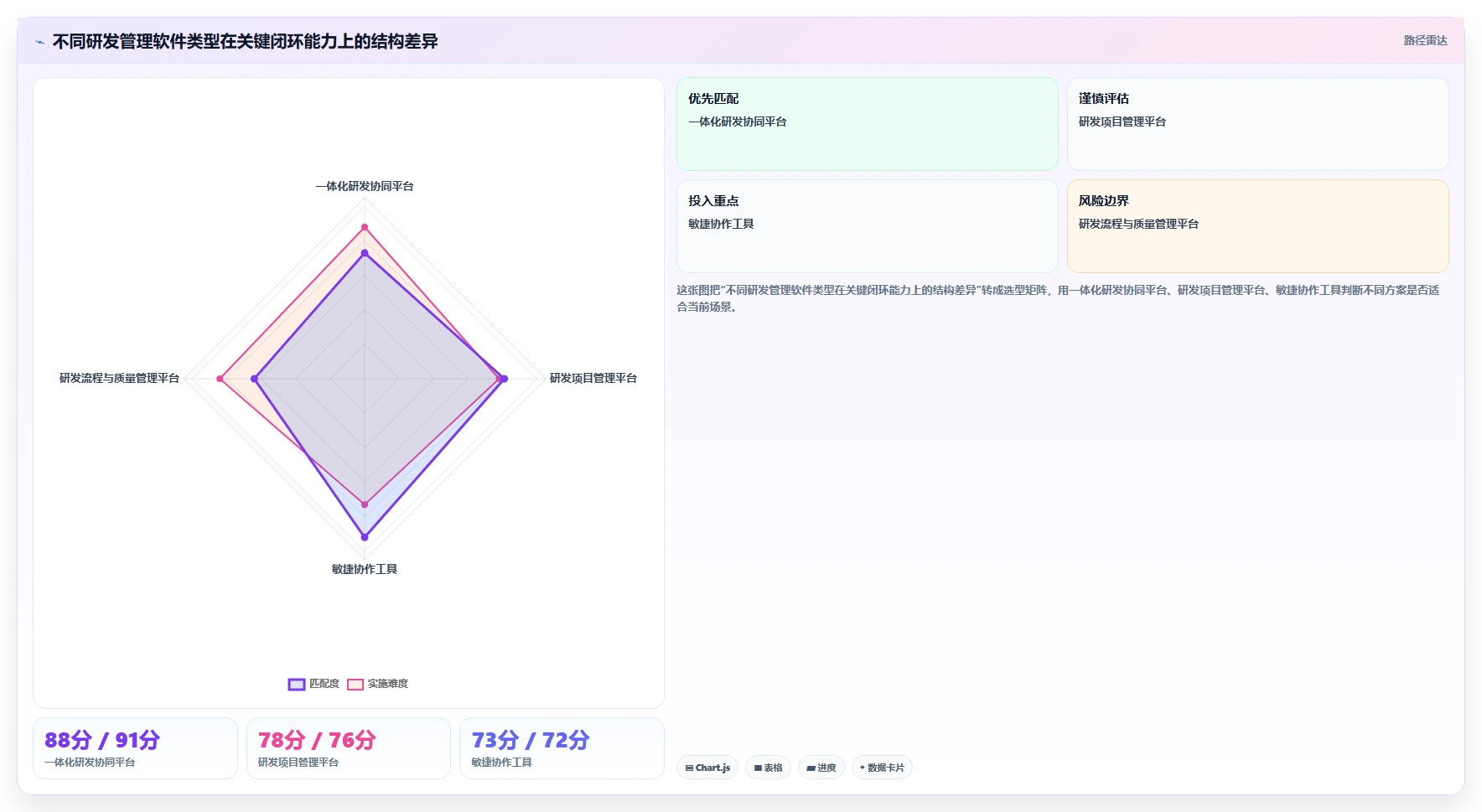The height and width of the screenshot is (812, 1482).
Task: Click the Chart.js tag chip
Action: 707,768
